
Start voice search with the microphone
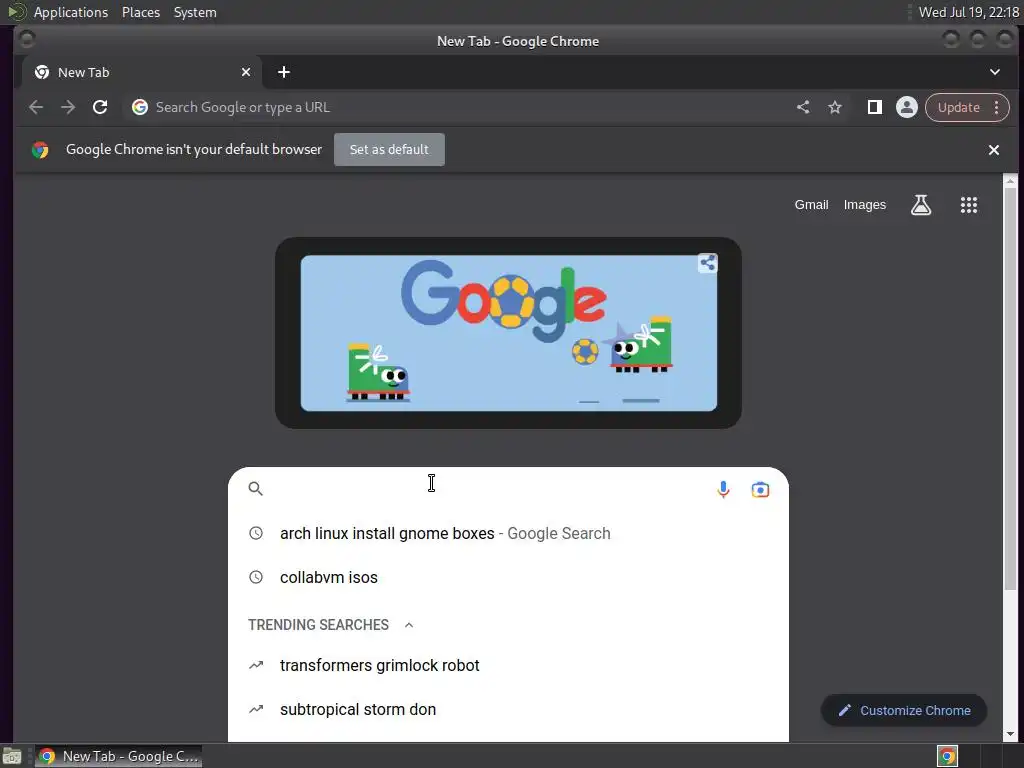coord(723,489)
